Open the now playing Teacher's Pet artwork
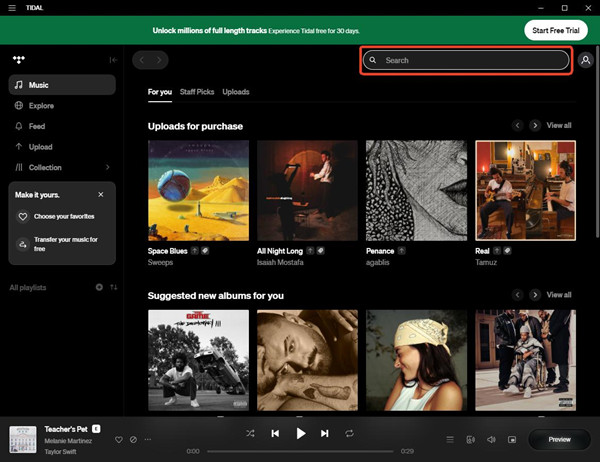Screen dimensions: 600x462 click(x=23, y=439)
